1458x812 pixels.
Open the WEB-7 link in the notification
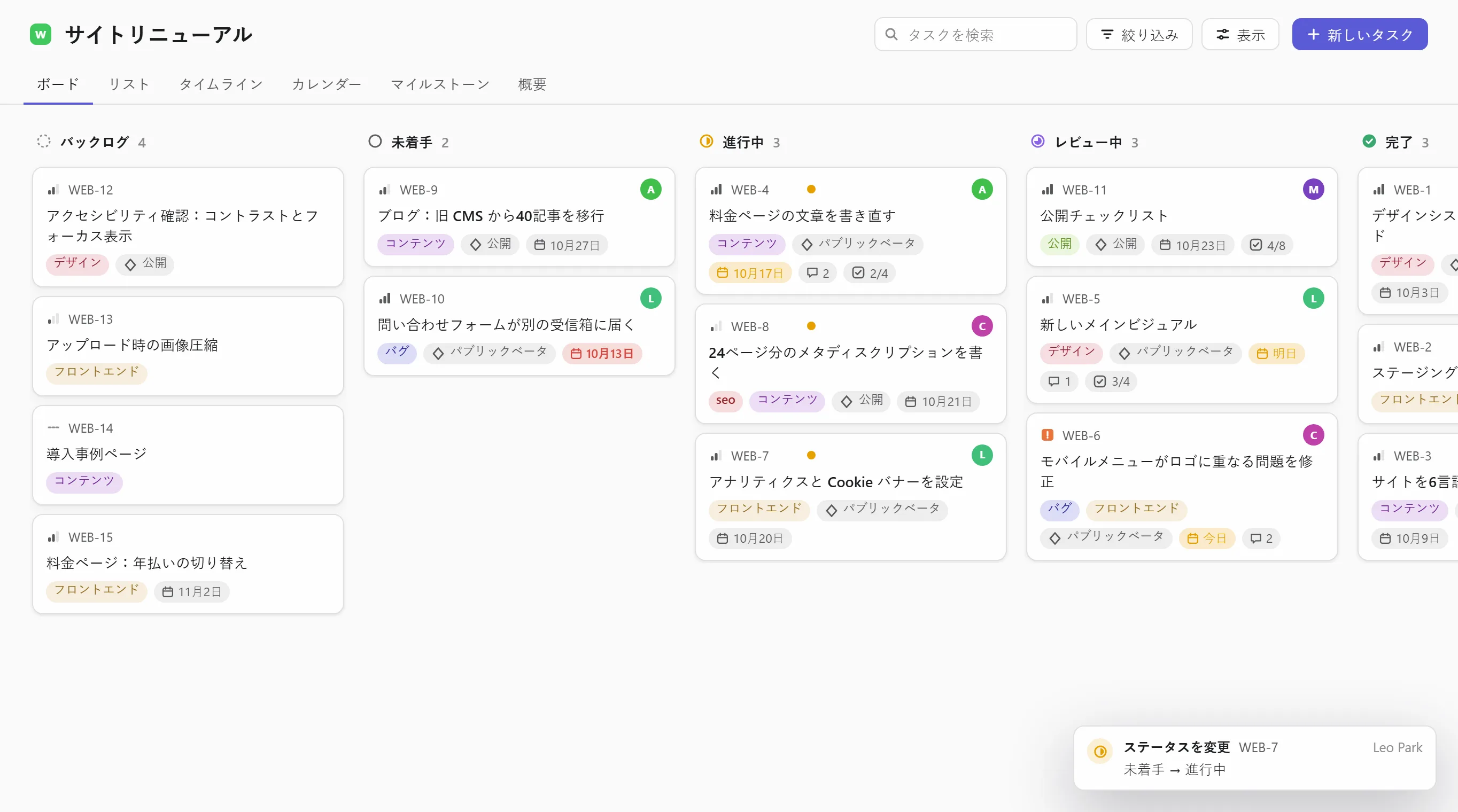[x=1258, y=747]
